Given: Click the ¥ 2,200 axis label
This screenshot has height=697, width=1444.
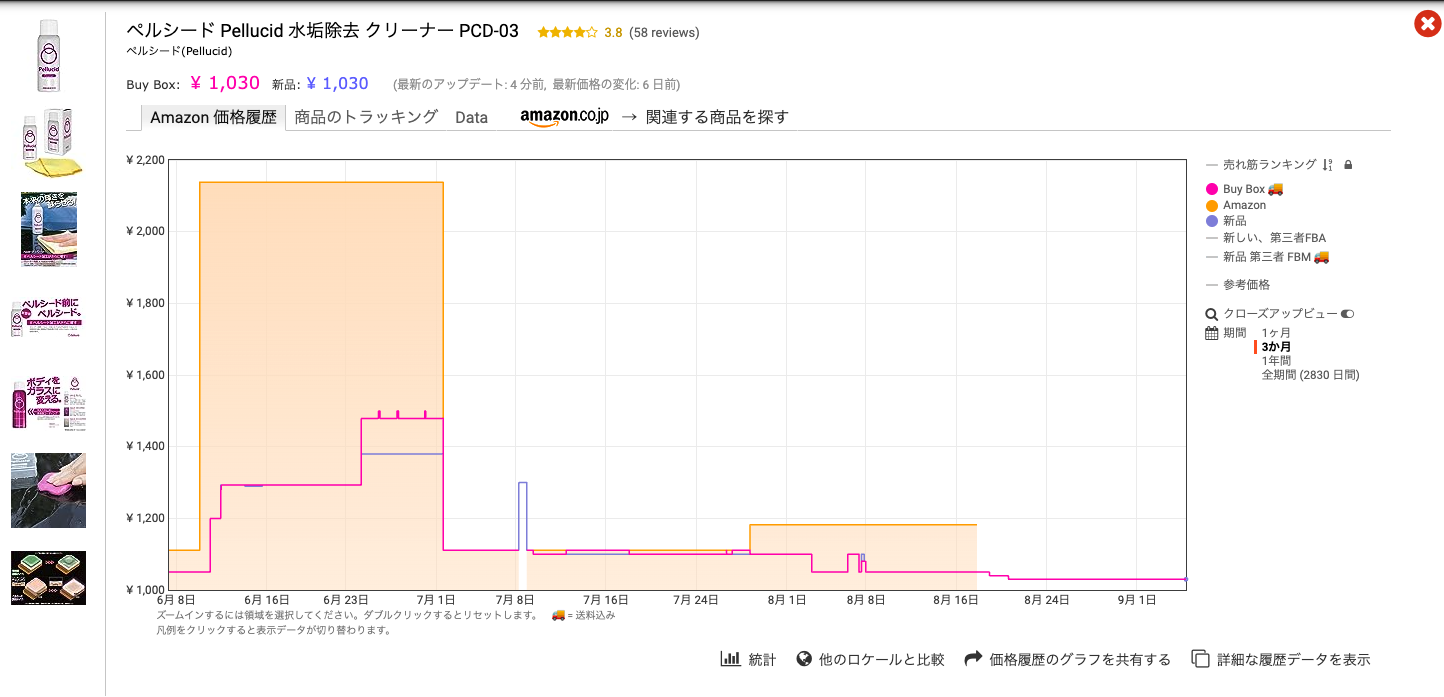Looking at the screenshot, I should click(145, 160).
